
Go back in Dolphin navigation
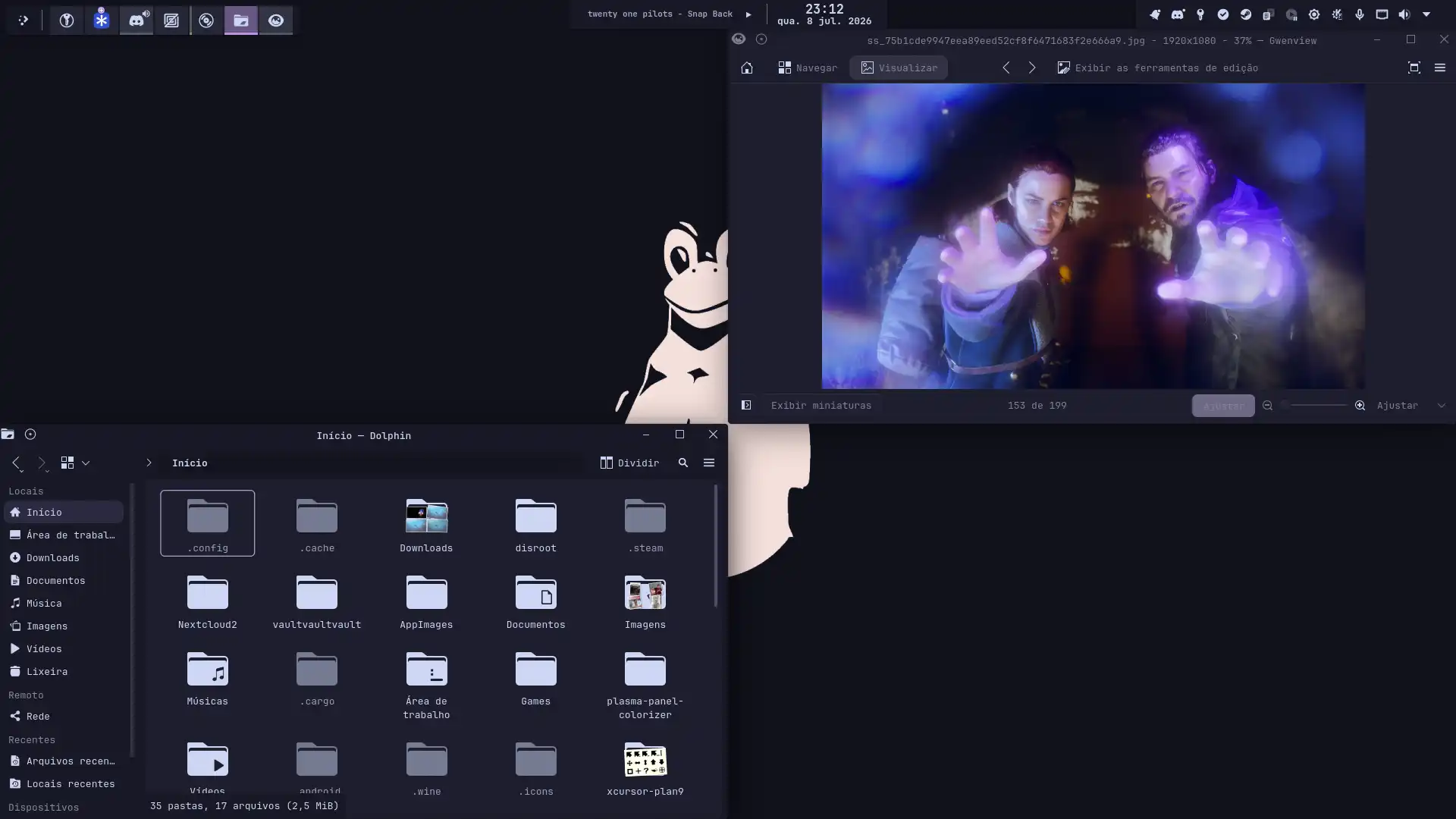point(17,463)
